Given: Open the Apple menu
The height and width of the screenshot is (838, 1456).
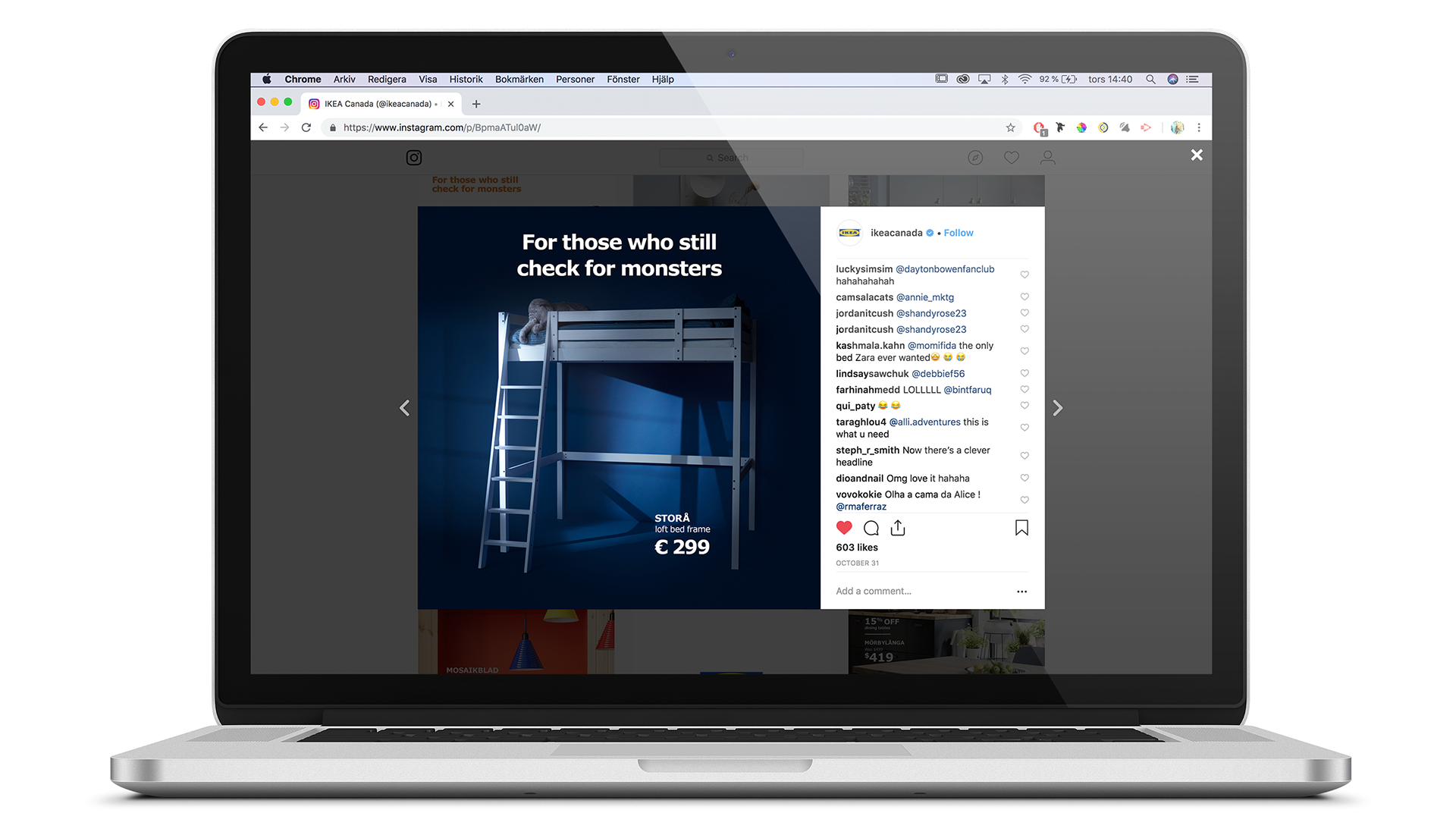Looking at the screenshot, I should point(267,79).
